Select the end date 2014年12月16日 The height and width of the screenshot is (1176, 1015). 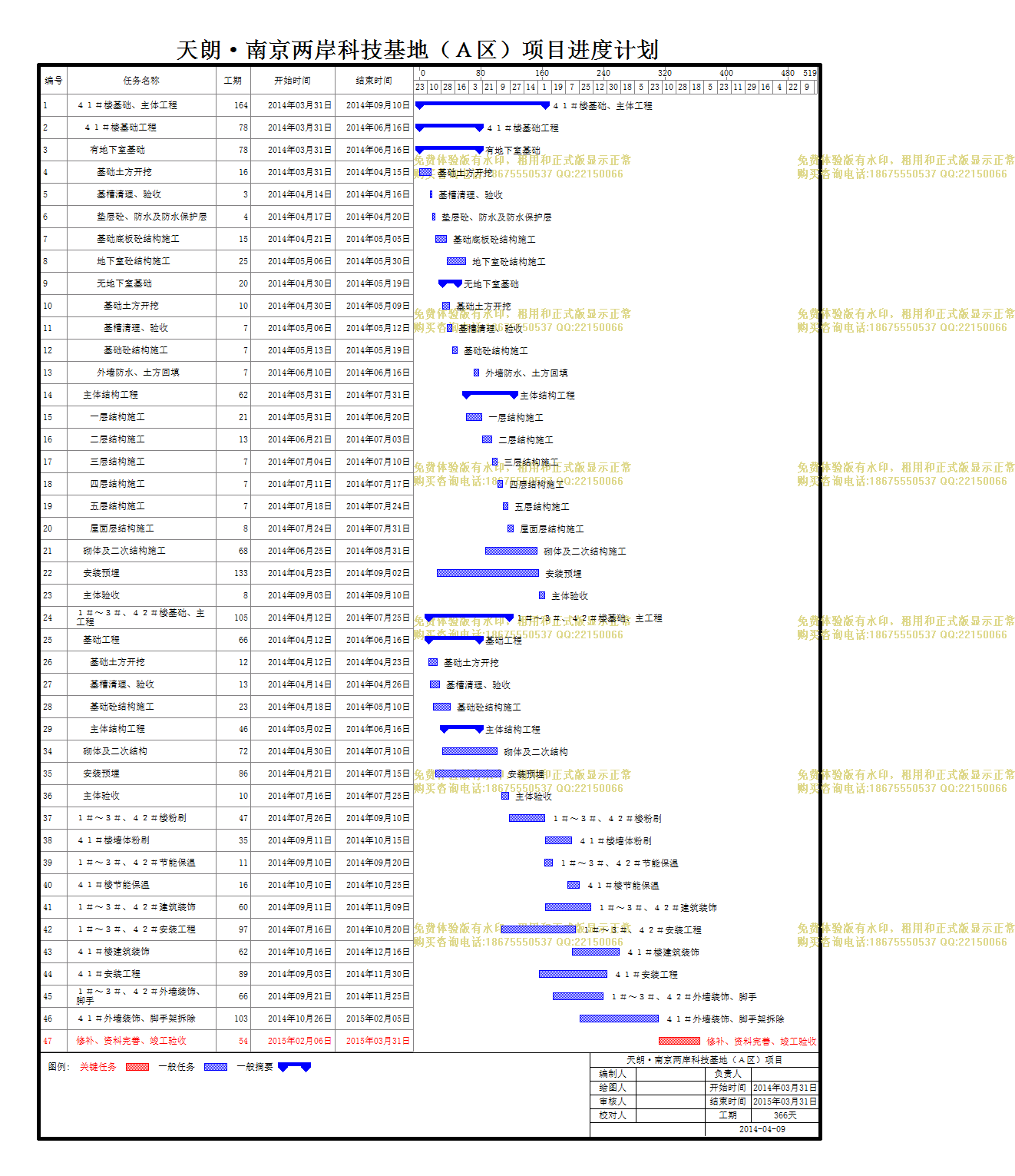coord(374,952)
